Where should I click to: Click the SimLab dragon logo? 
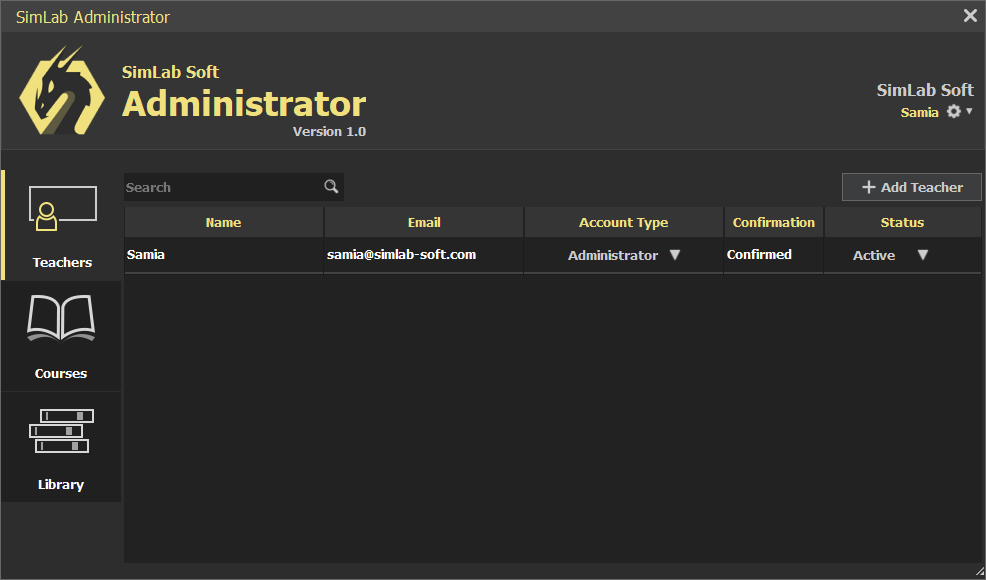point(62,89)
